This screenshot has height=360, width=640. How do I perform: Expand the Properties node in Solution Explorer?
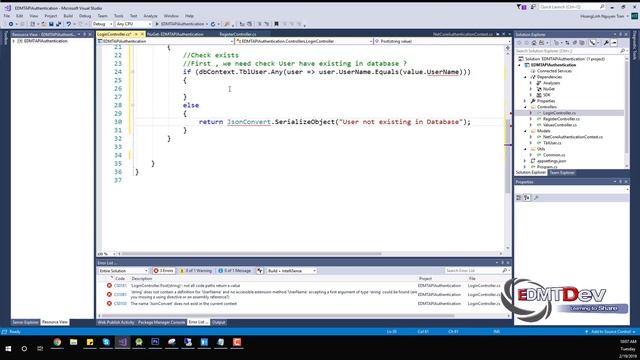(x=526, y=101)
